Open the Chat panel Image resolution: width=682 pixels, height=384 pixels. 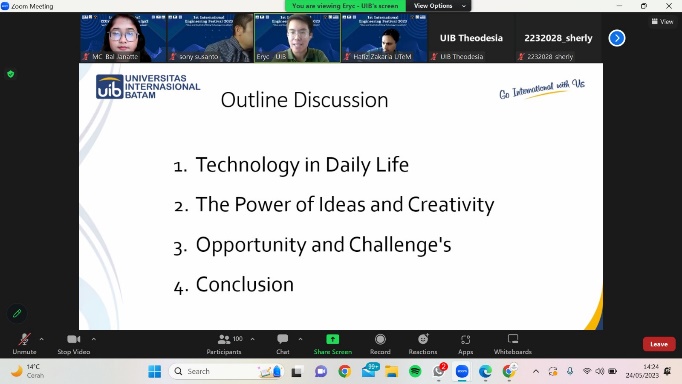283,344
